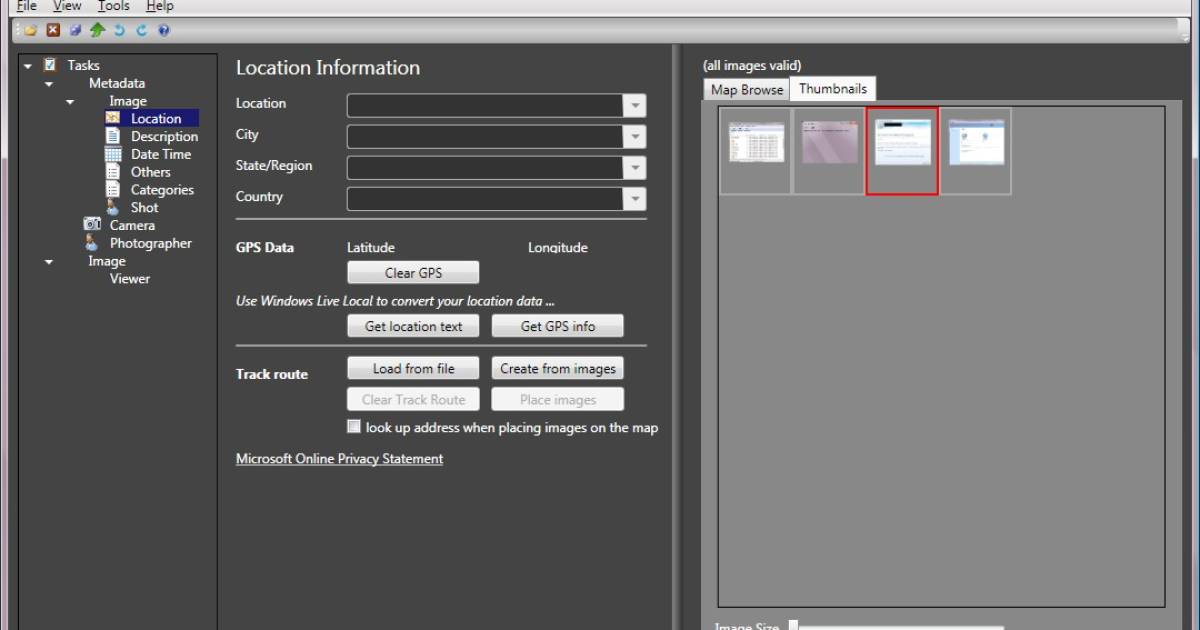Switch to the Map Browse tab
1200x630 pixels.
point(745,89)
